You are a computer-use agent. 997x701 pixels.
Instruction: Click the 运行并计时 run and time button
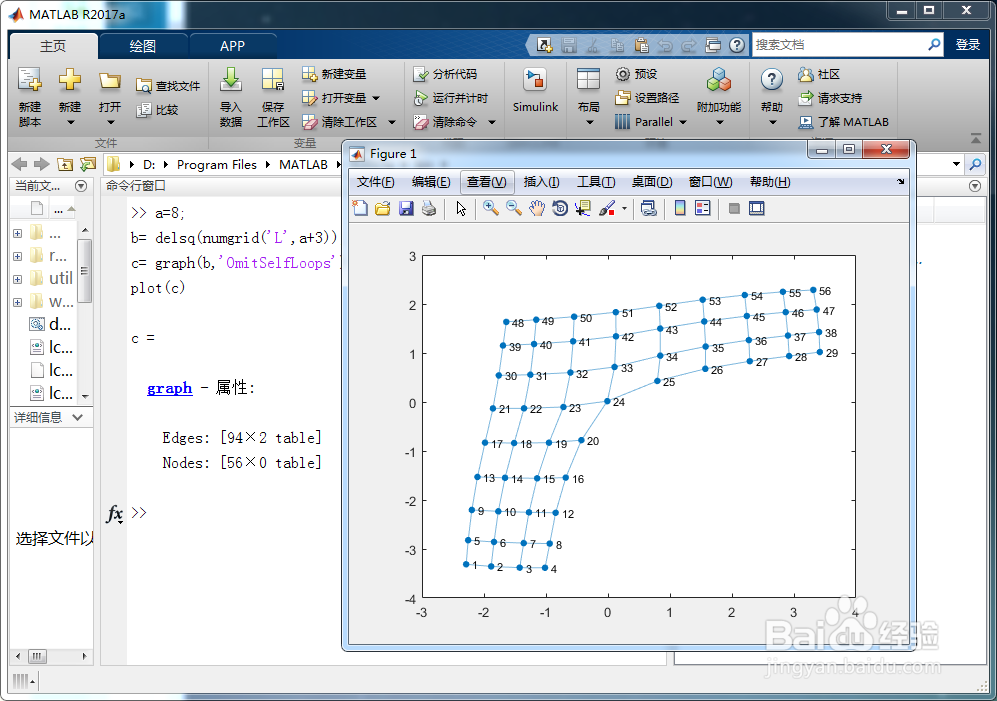[x=451, y=98]
